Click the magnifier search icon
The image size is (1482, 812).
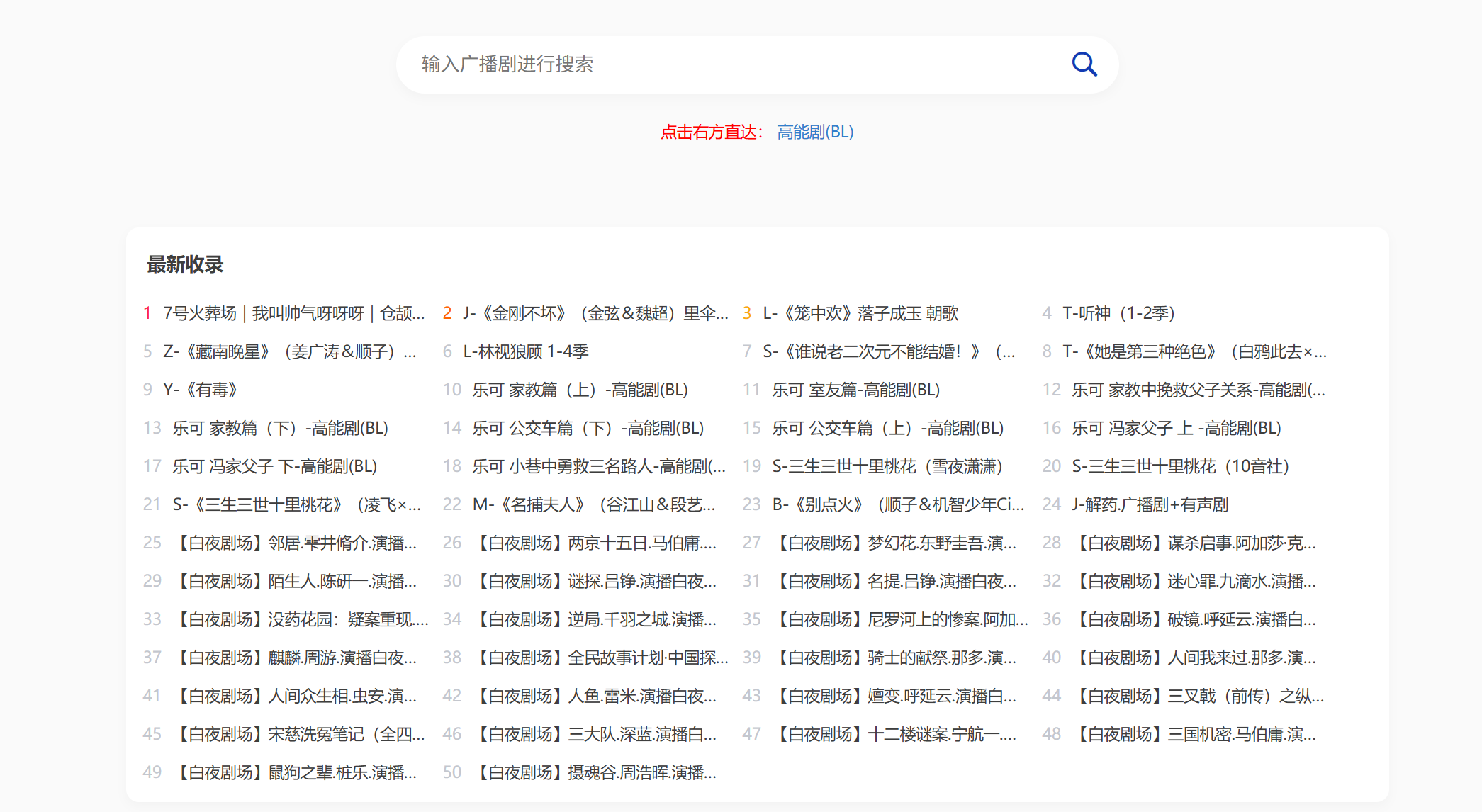(x=1084, y=64)
